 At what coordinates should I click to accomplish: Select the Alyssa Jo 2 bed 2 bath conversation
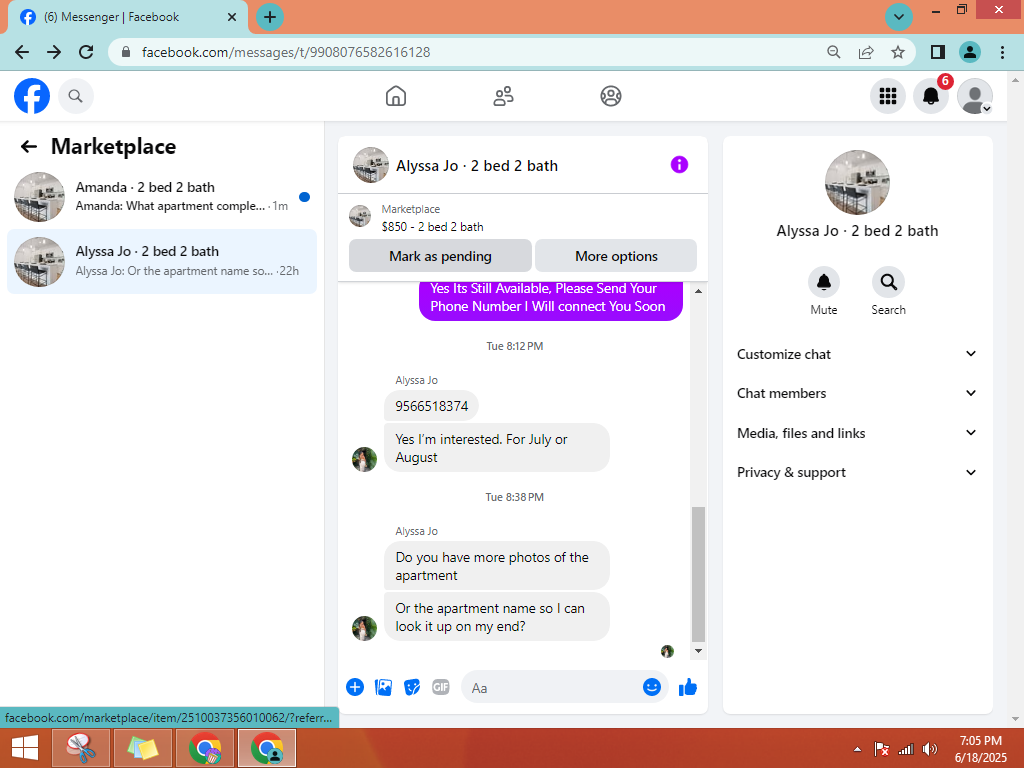(x=162, y=261)
